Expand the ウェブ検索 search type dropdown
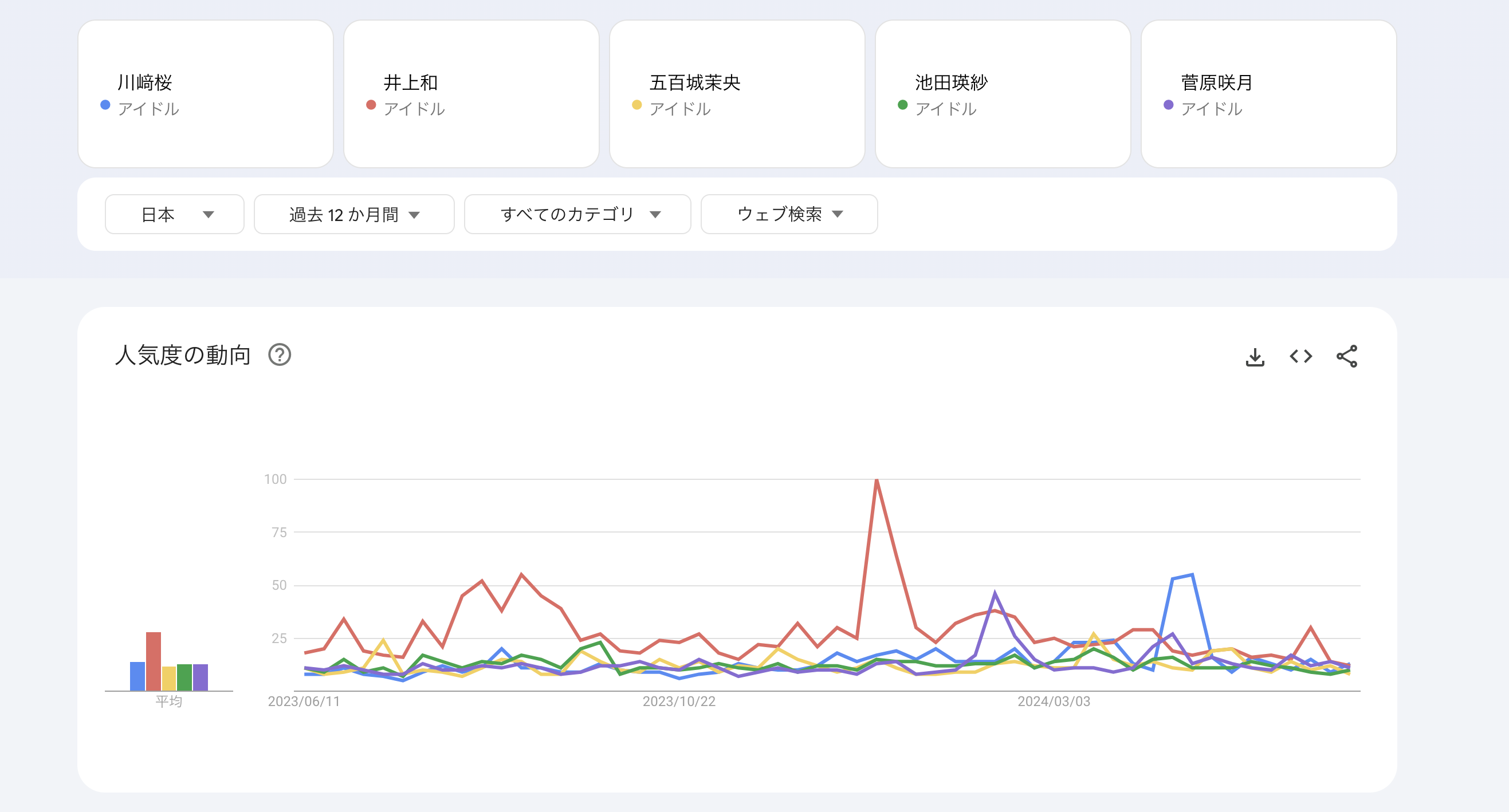Screen dimensions: 1509x812 tap(789, 214)
